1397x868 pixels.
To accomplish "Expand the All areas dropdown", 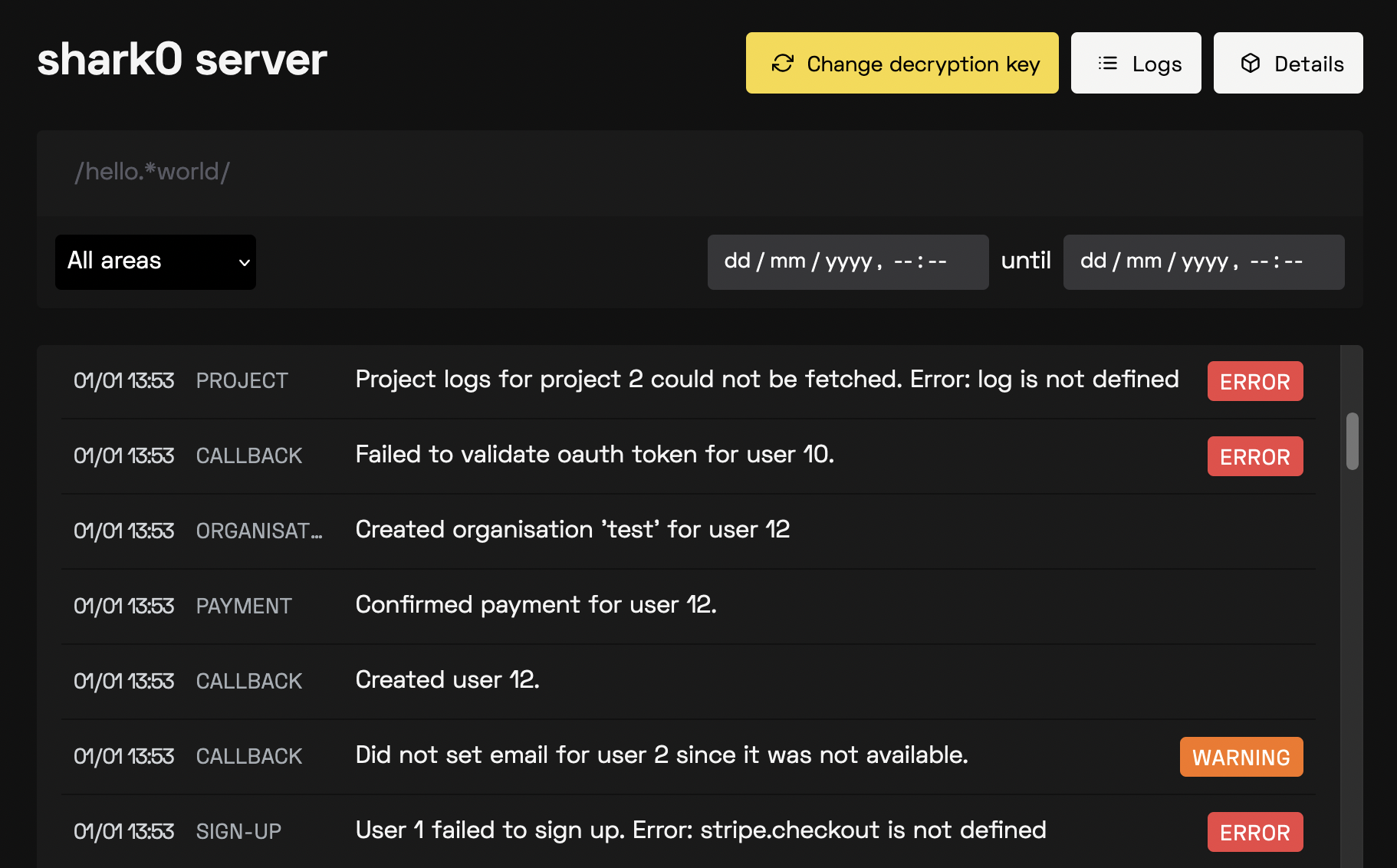I will point(155,261).
